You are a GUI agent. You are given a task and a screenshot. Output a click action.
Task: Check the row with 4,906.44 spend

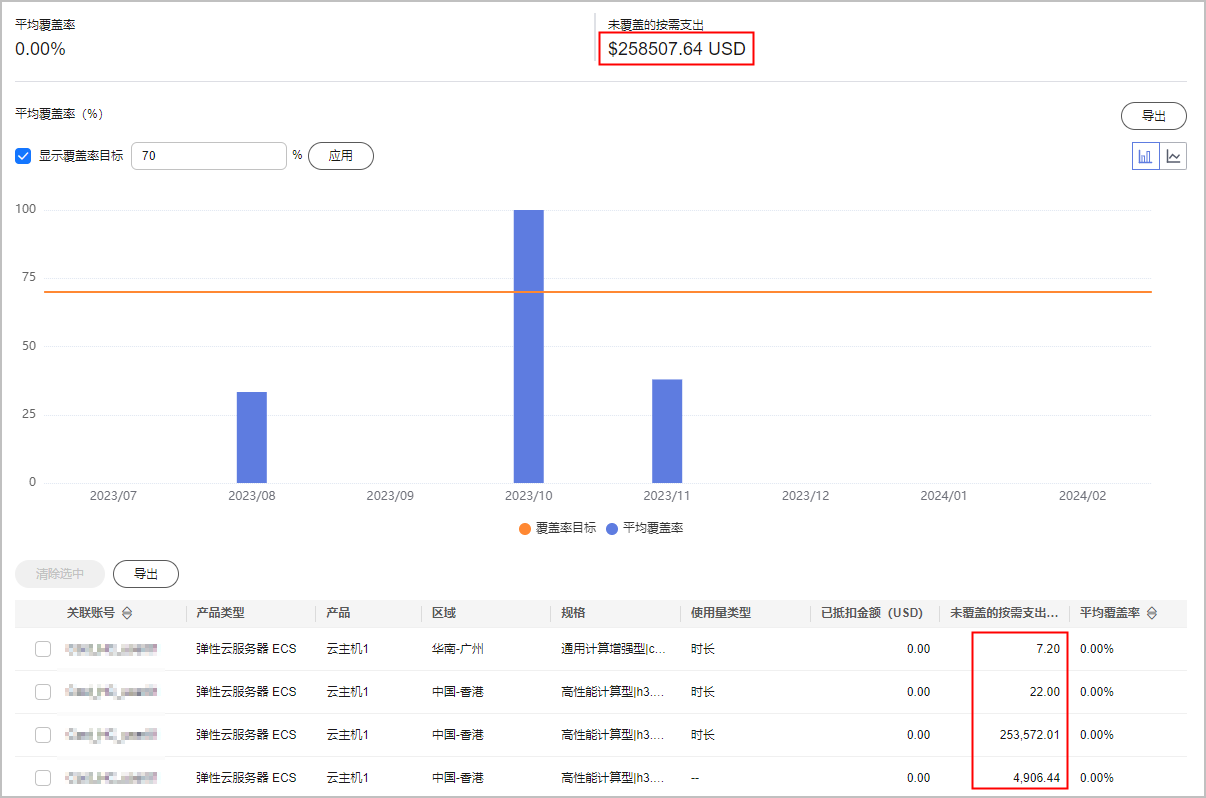point(43,778)
